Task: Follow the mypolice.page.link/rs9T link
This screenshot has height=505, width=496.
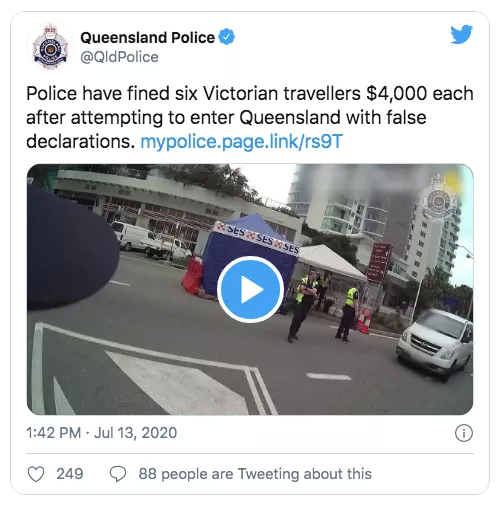Action: coord(242,142)
